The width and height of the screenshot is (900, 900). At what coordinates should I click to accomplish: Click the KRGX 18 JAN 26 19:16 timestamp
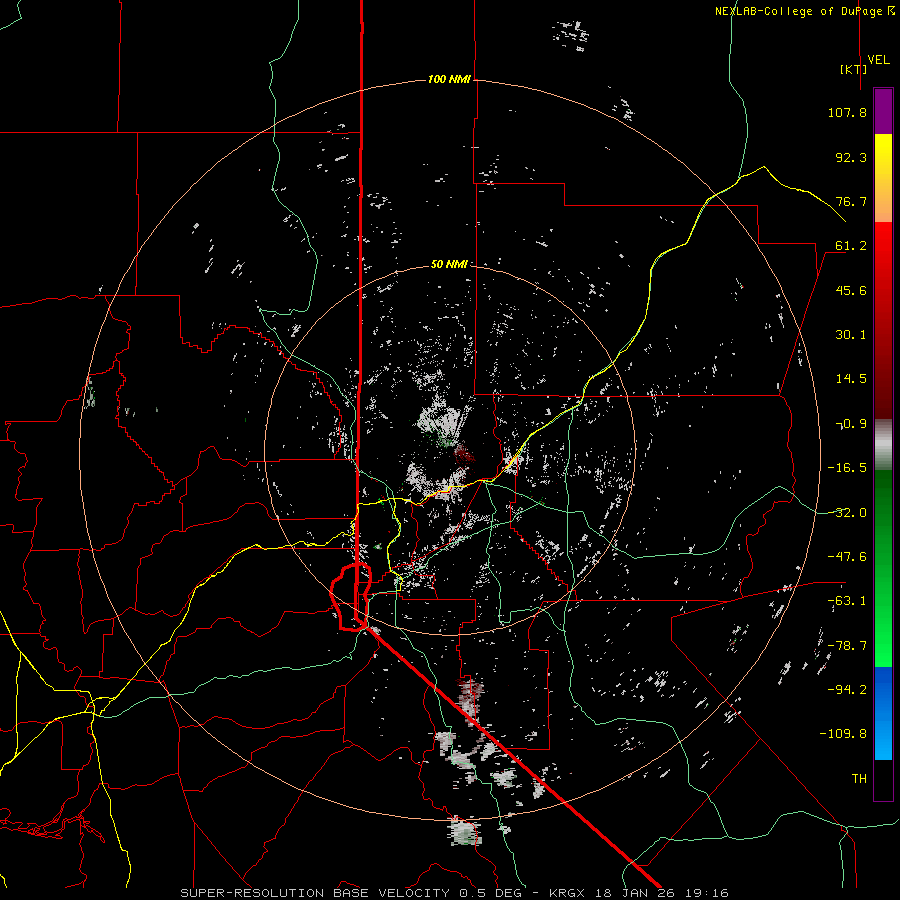(639, 893)
